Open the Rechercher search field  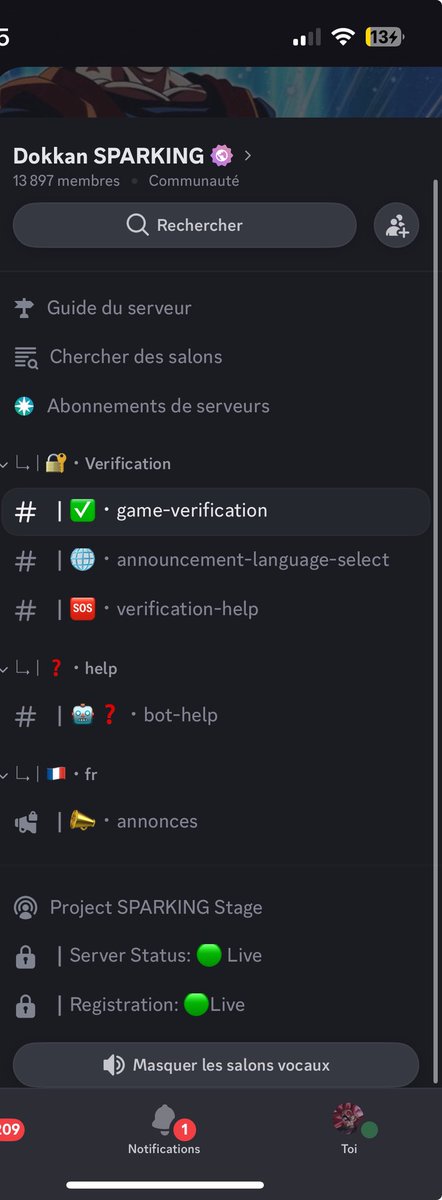[x=185, y=225]
